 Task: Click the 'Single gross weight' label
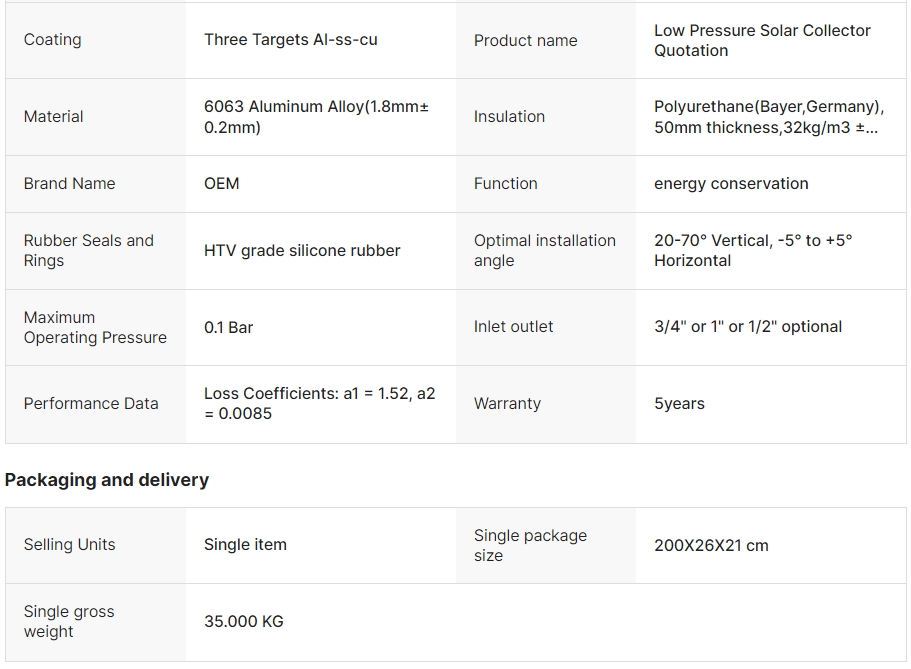(69, 622)
